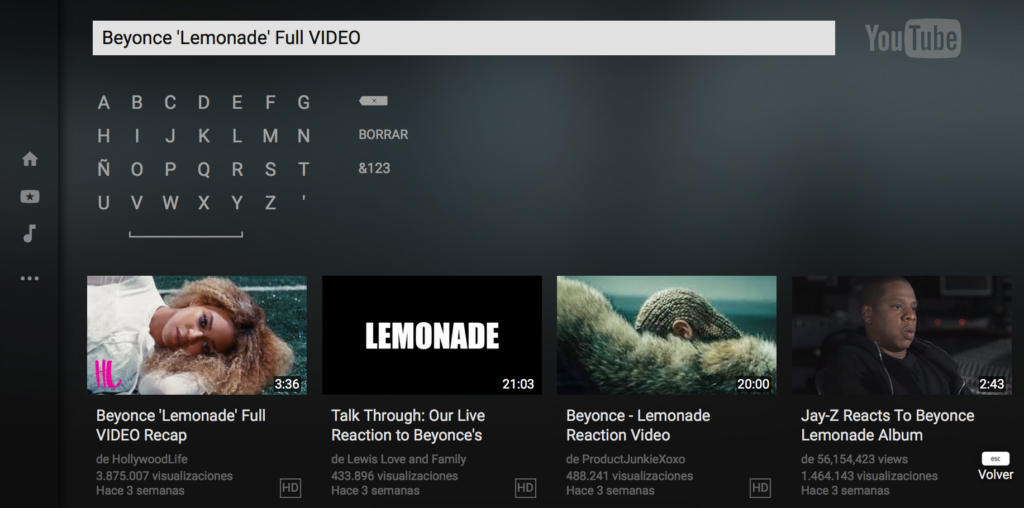Select letter P on the keyboard
This screenshot has width=1024, height=508.
pyautogui.click(x=170, y=170)
